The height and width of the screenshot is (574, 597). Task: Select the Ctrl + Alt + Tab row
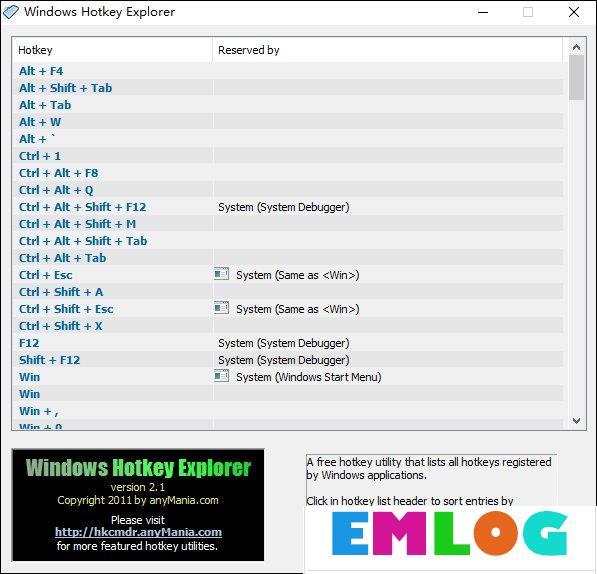coord(288,258)
